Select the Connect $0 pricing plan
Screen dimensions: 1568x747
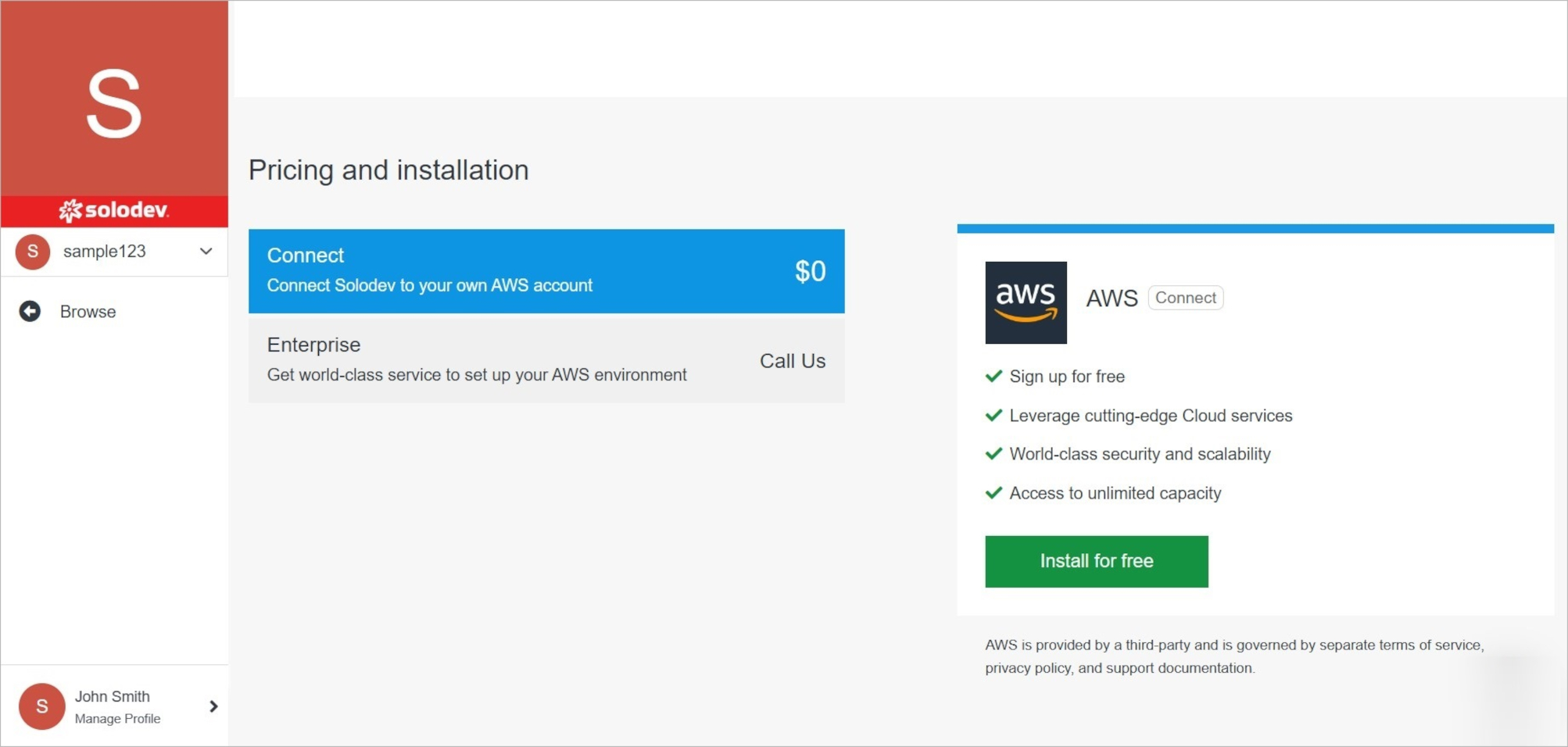pos(546,271)
